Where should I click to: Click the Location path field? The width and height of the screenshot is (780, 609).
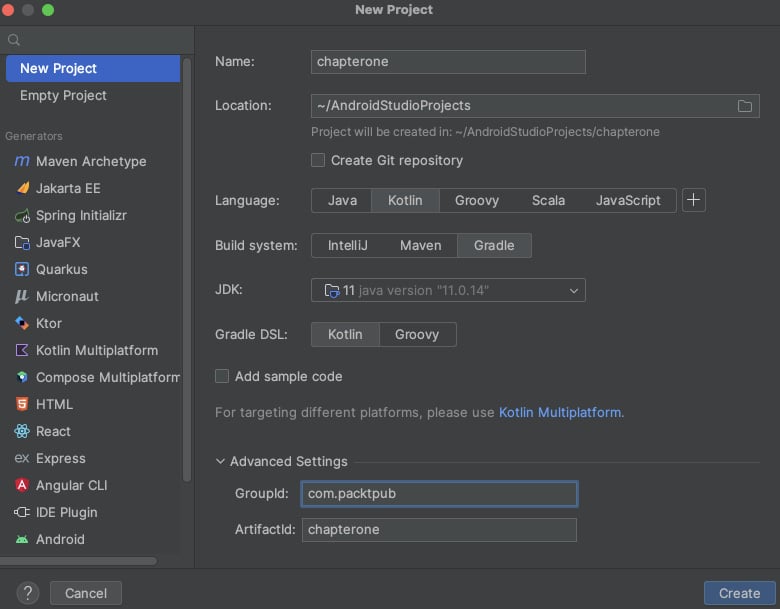pos(522,106)
